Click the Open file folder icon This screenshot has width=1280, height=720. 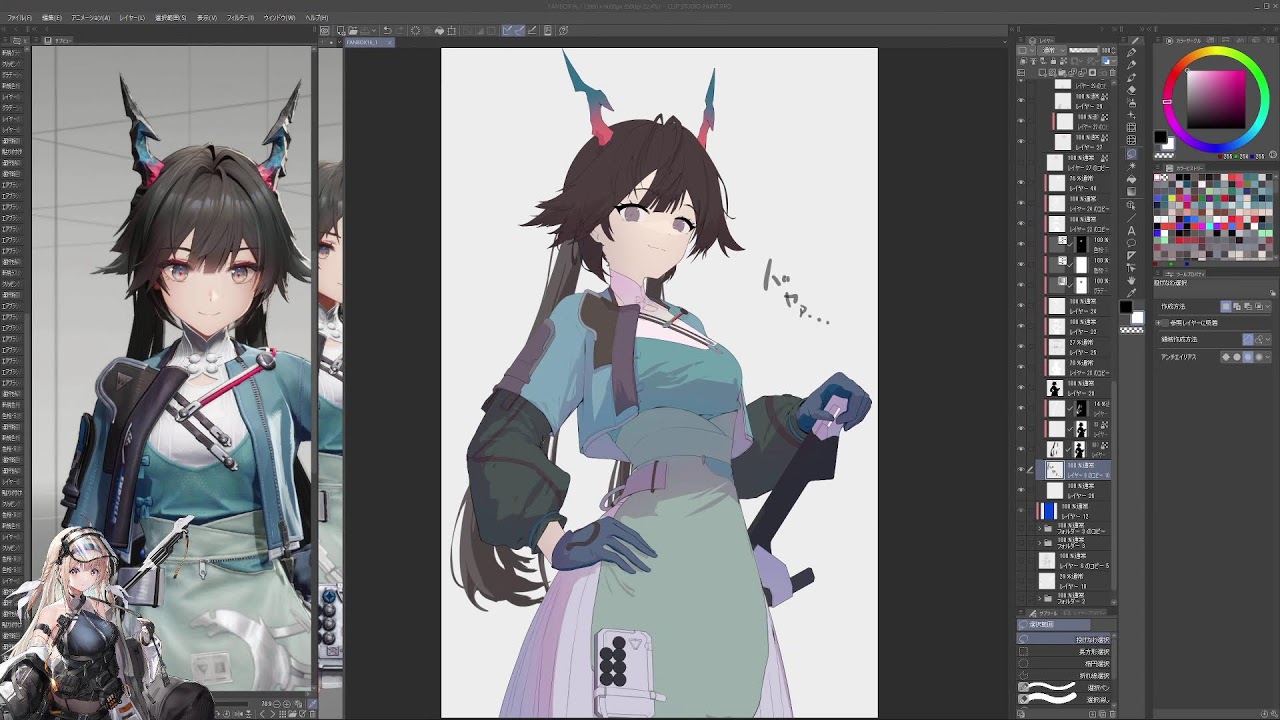(353, 30)
